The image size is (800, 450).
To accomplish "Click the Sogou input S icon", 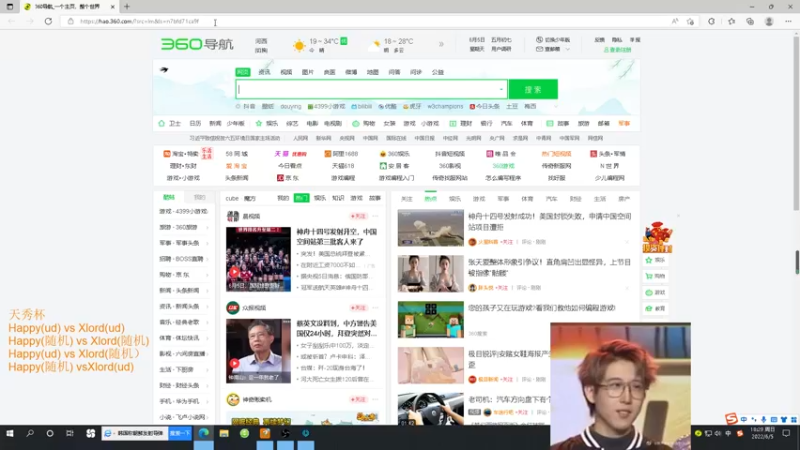I will (731, 419).
